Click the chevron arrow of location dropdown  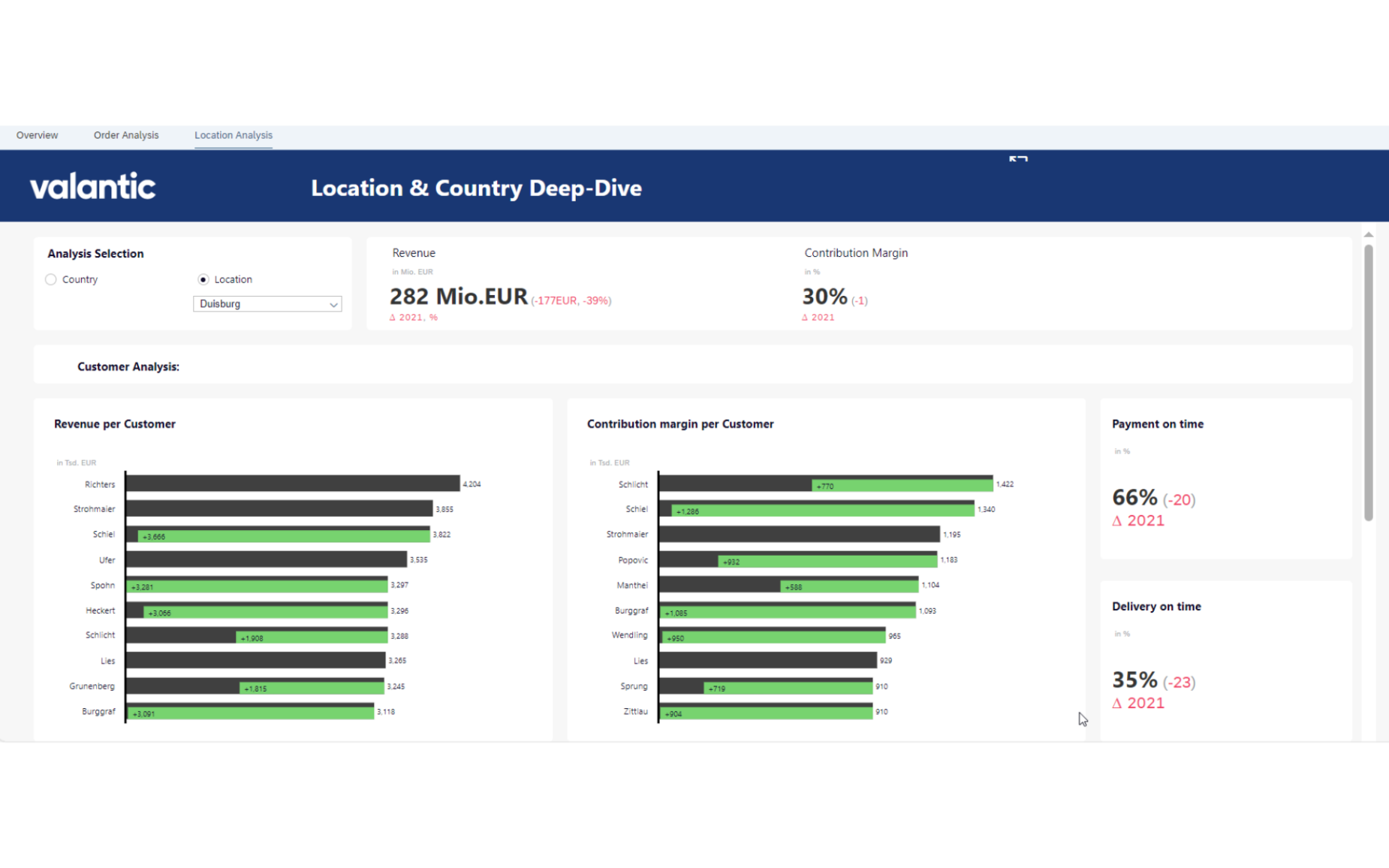pos(333,305)
